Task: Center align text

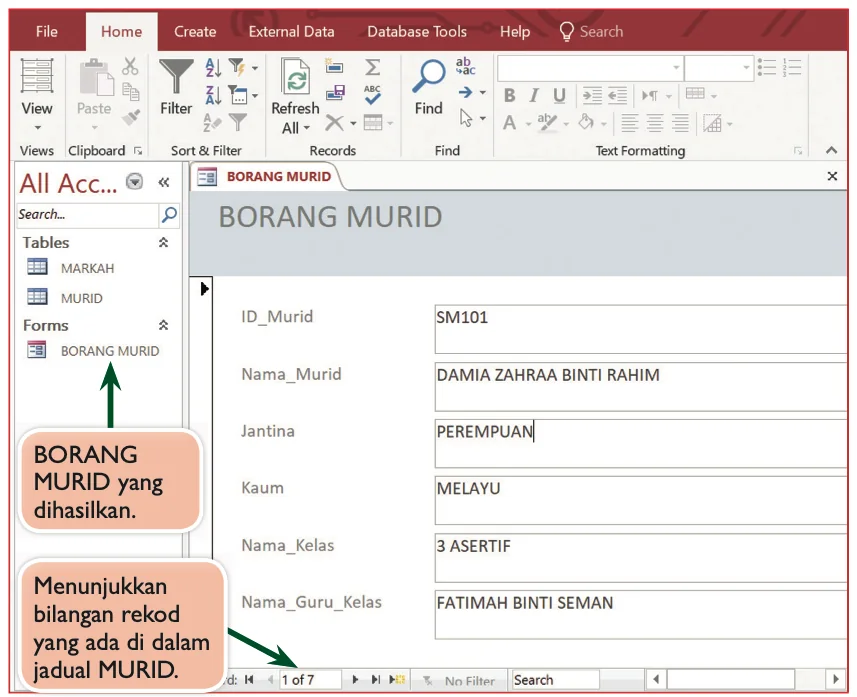Action: point(655,123)
